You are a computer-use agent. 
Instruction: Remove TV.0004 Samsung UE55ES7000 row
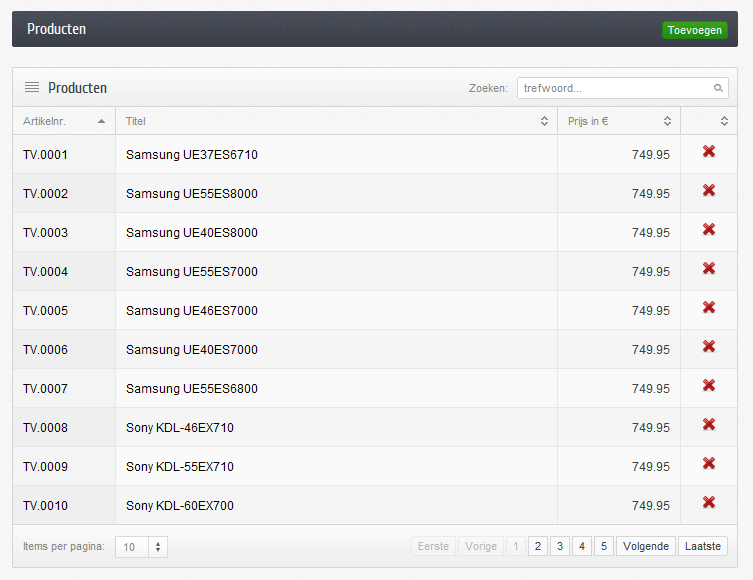[x=709, y=268]
